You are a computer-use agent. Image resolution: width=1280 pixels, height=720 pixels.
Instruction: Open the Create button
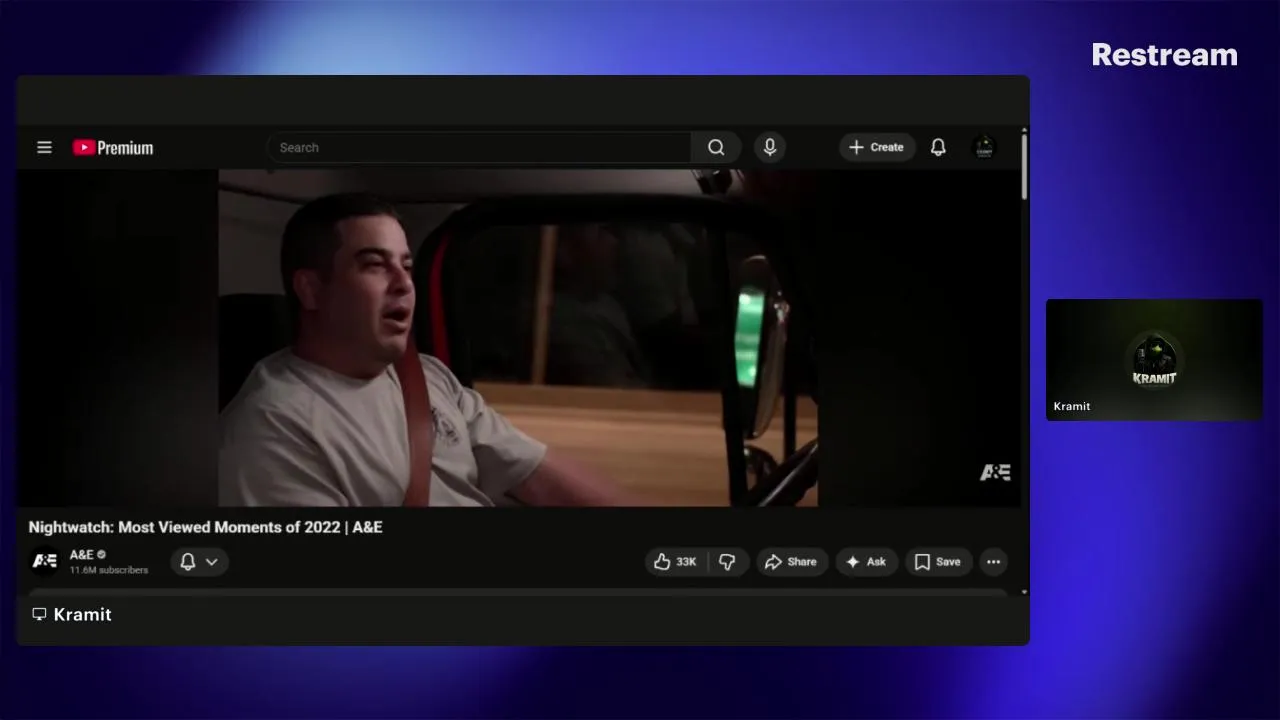[x=877, y=147]
